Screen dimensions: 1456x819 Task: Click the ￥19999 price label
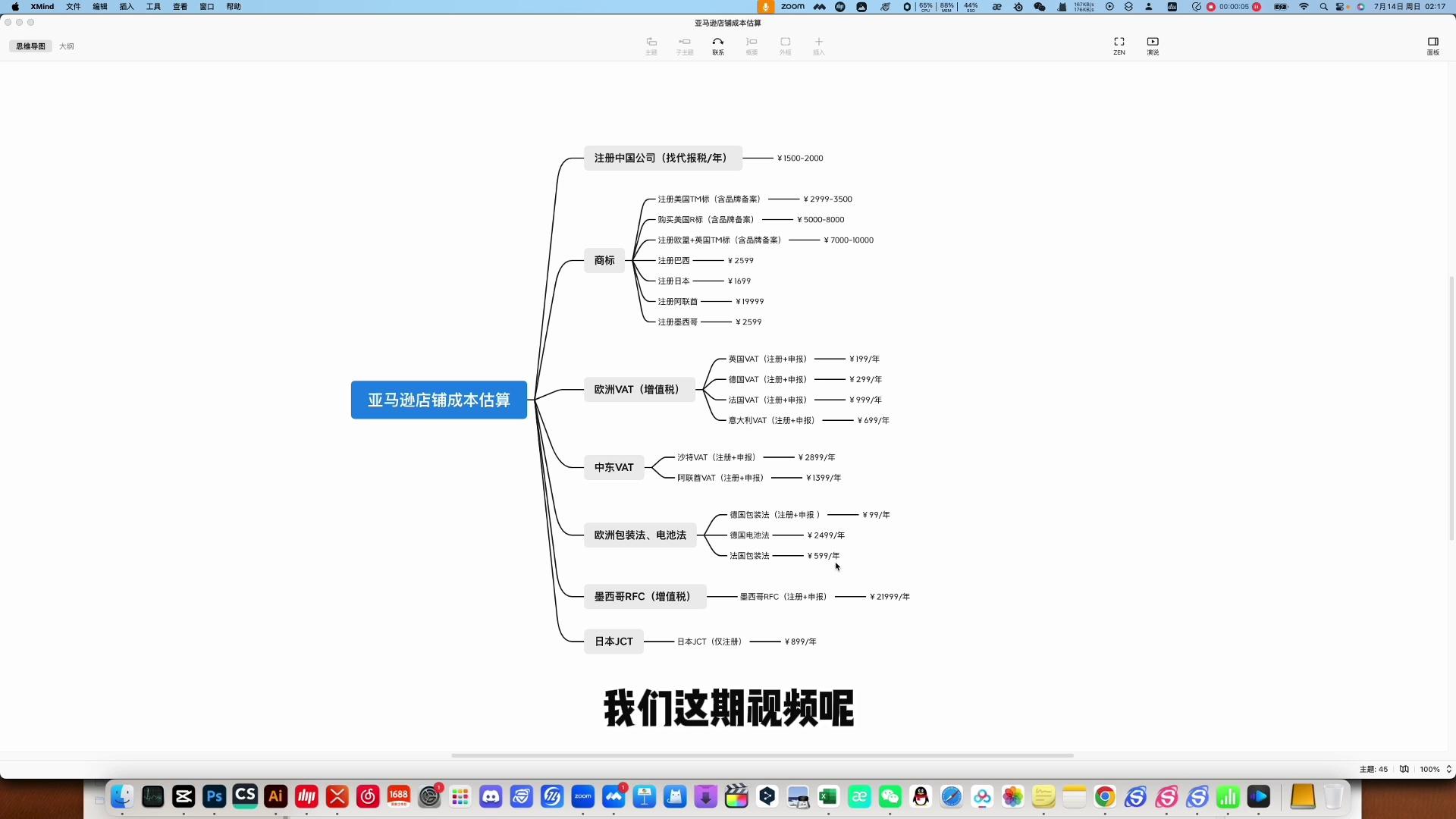pyautogui.click(x=749, y=302)
